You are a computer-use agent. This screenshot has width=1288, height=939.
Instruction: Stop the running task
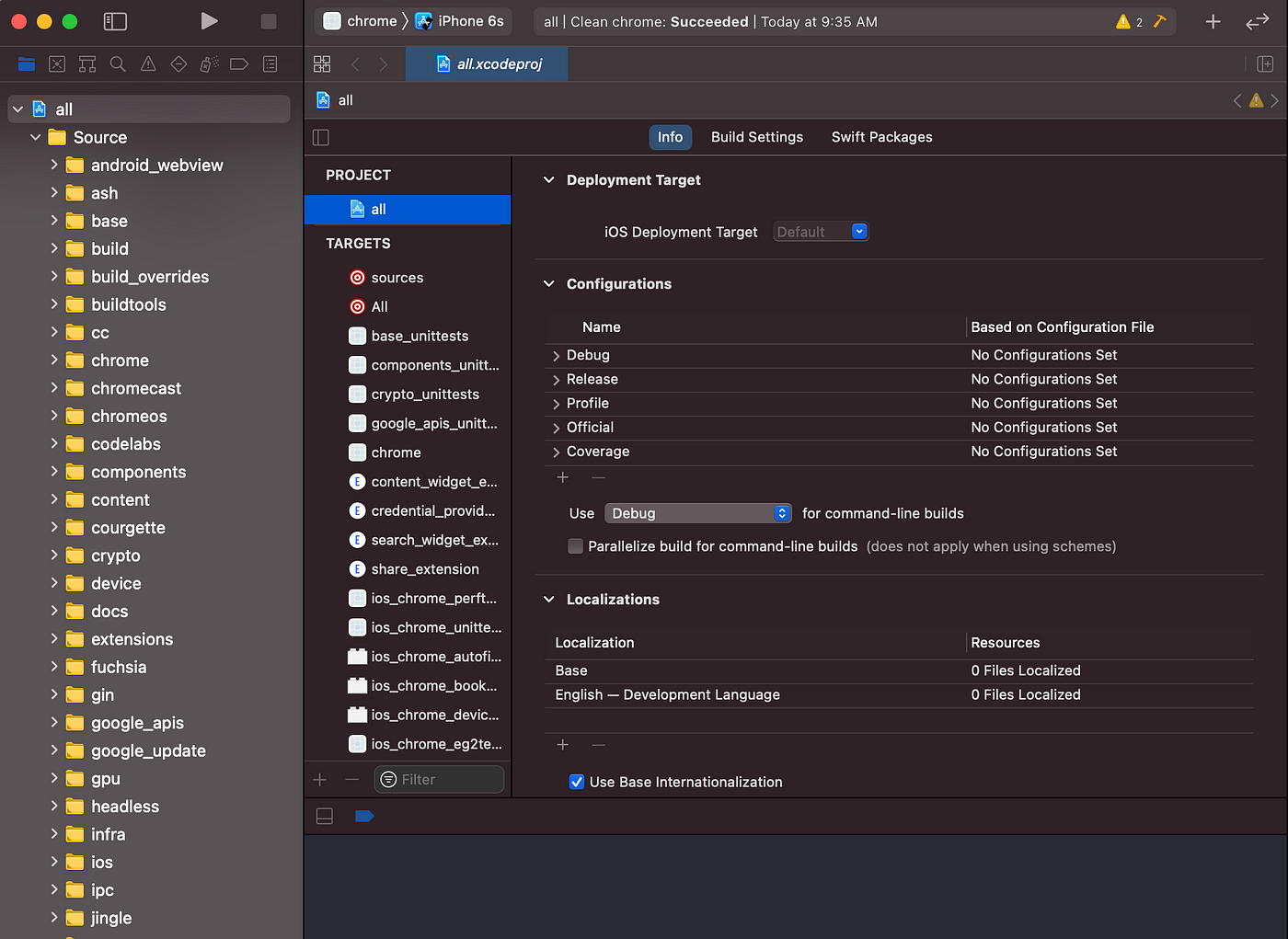click(269, 21)
